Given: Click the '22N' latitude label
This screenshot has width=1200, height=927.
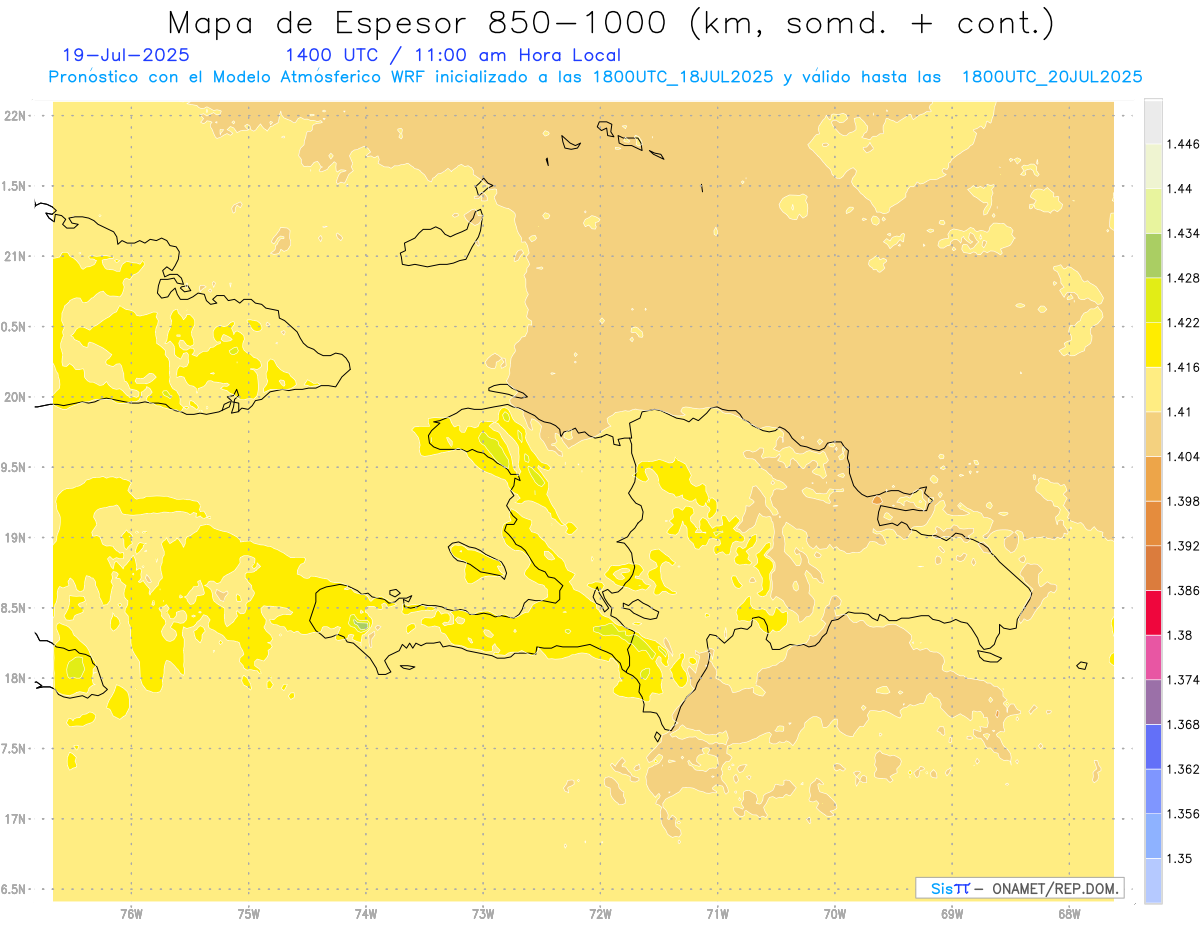Looking at the screenshot, I should (x=15, y=116).
